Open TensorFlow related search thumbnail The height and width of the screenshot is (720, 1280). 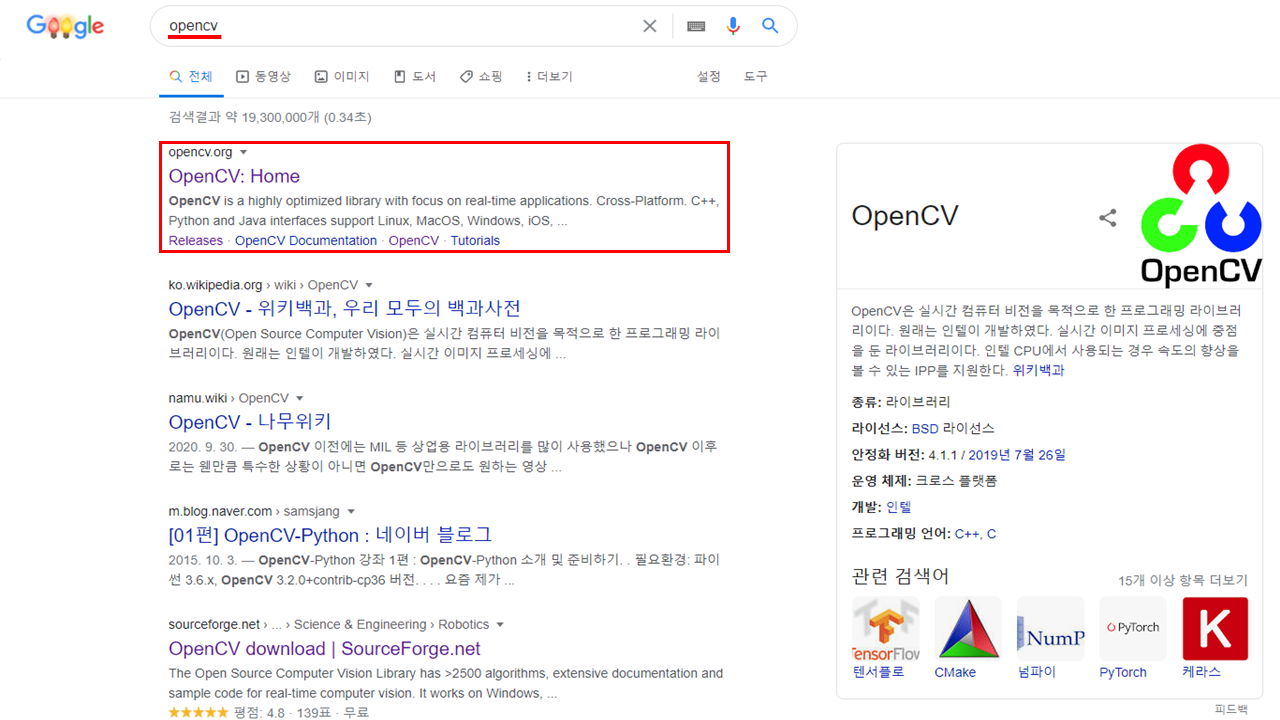point(885,628)
